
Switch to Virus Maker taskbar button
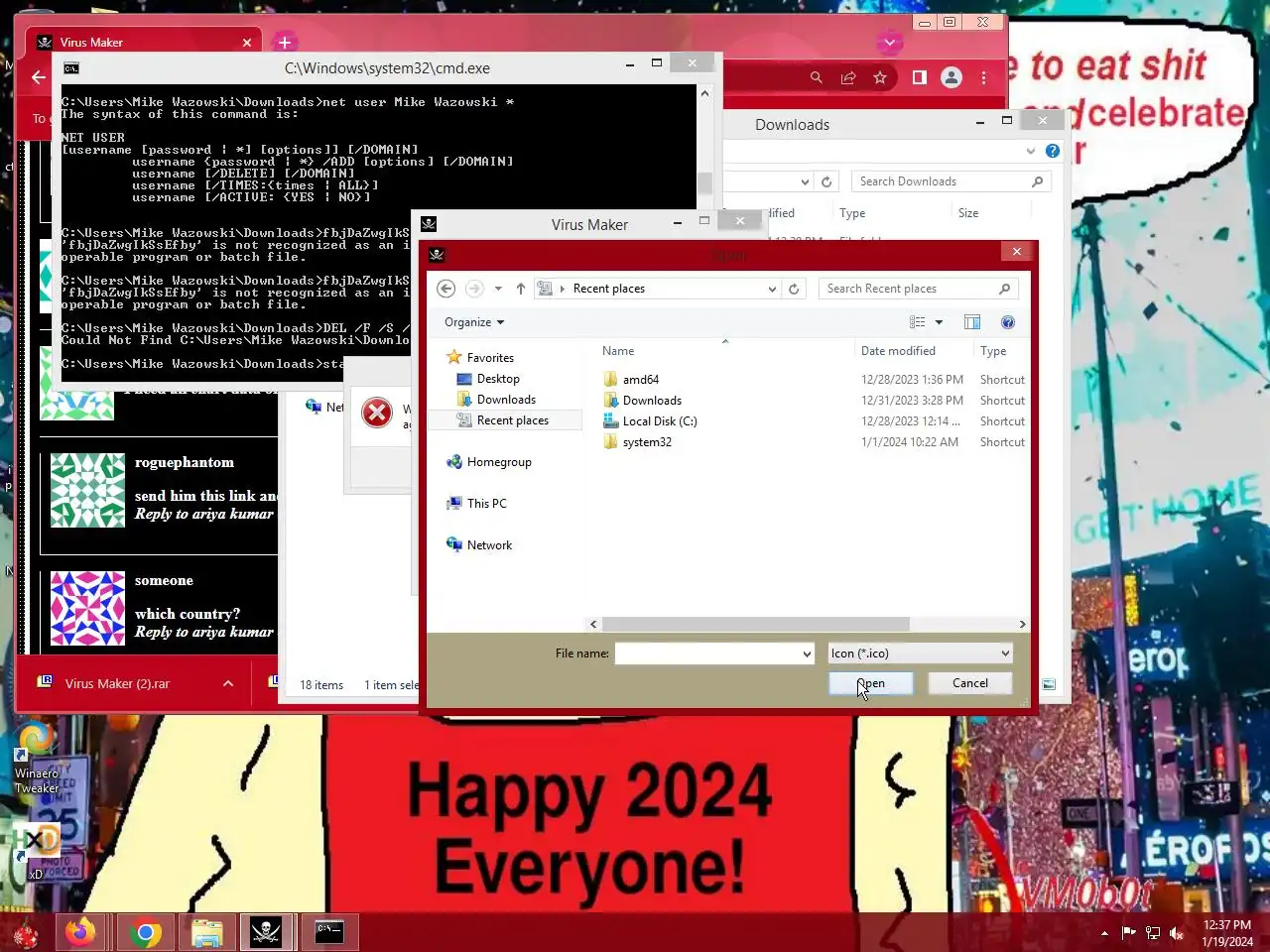[x=266, y=932]
